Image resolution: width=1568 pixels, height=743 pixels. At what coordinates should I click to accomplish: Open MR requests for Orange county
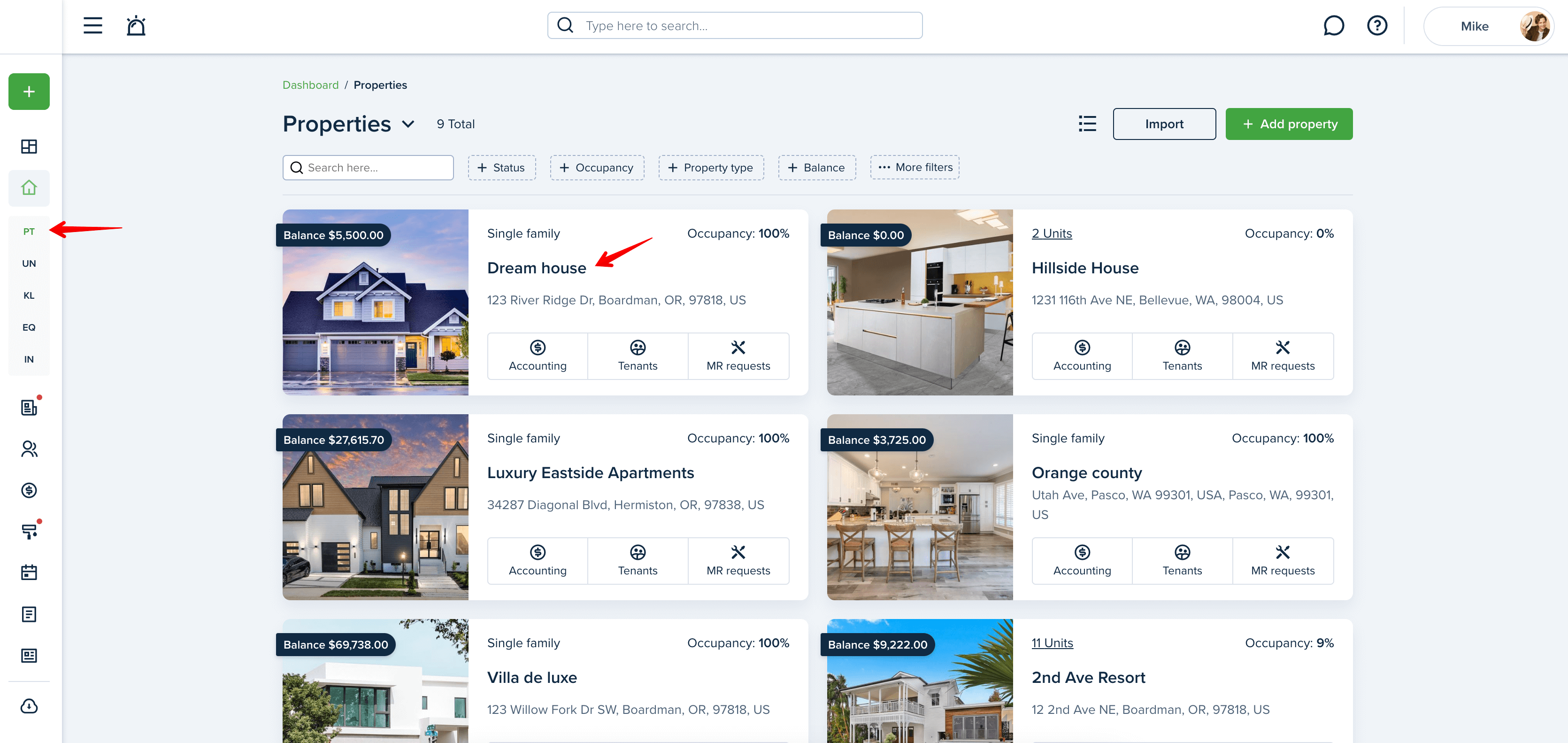(x=1283, y=561)
